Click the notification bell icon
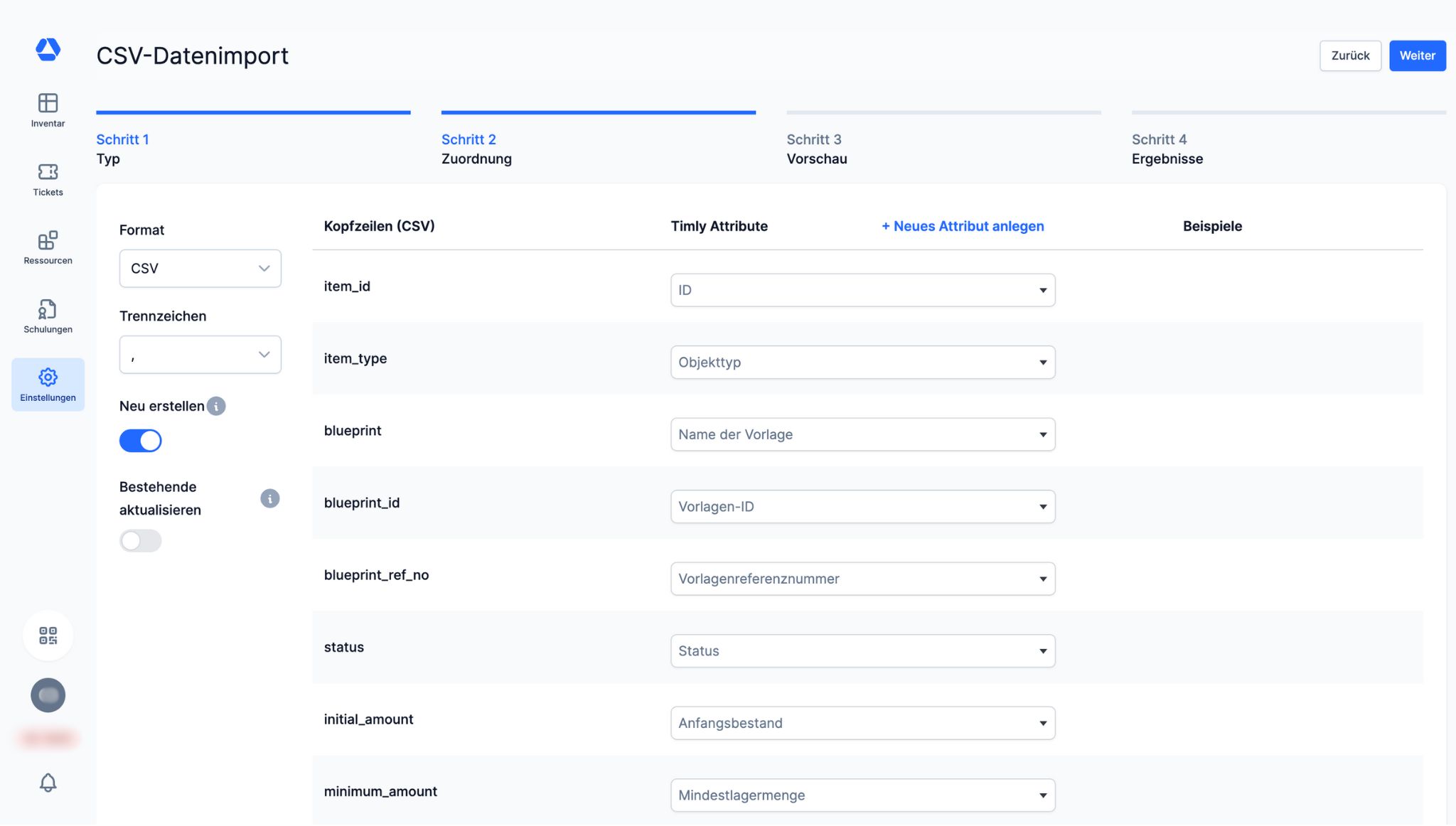Image resolution: width=1456 pixels, height=826 pixels. point(48,783)
